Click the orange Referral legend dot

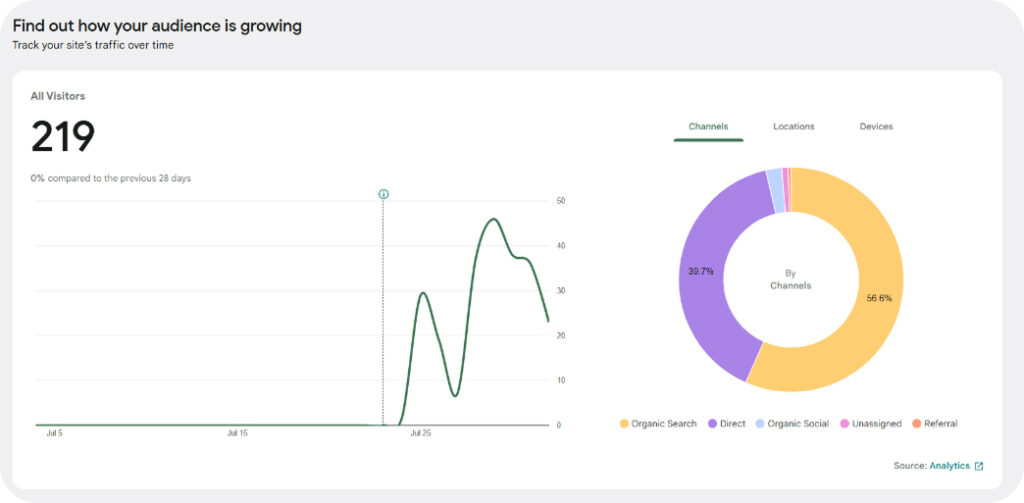[917, 424]
